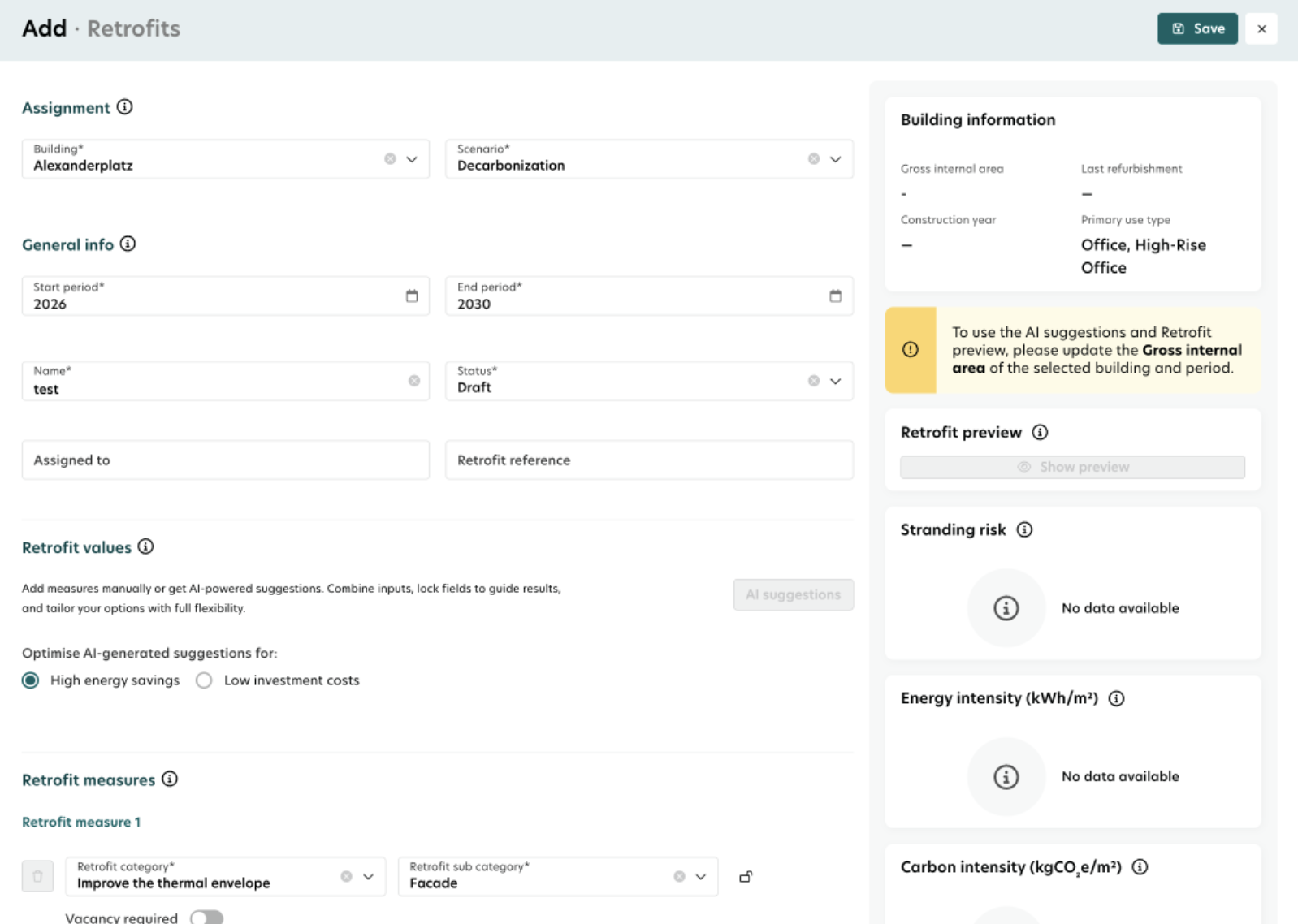Click the warning icon in the yellow notice
The height and width of the screenshot is (924, 1298).
pyautogui.click(x=911, y=349)
